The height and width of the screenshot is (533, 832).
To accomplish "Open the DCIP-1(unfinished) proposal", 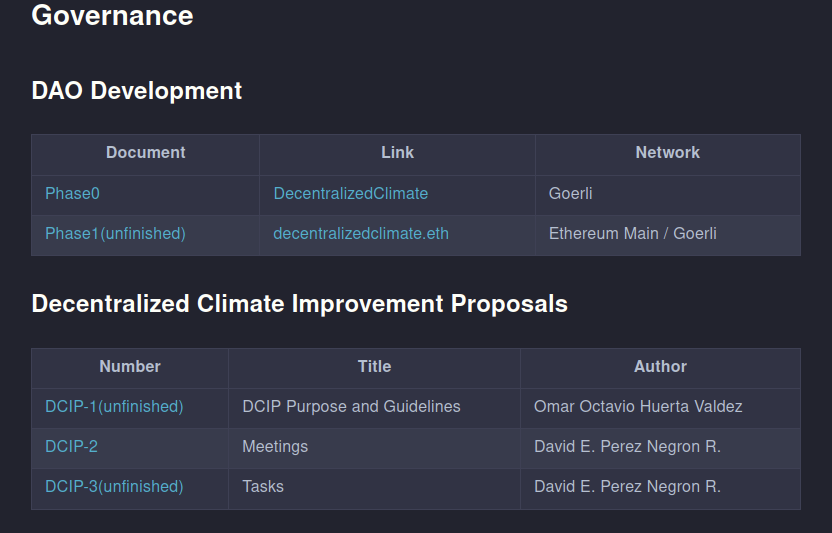I will (x=114, y=407).
